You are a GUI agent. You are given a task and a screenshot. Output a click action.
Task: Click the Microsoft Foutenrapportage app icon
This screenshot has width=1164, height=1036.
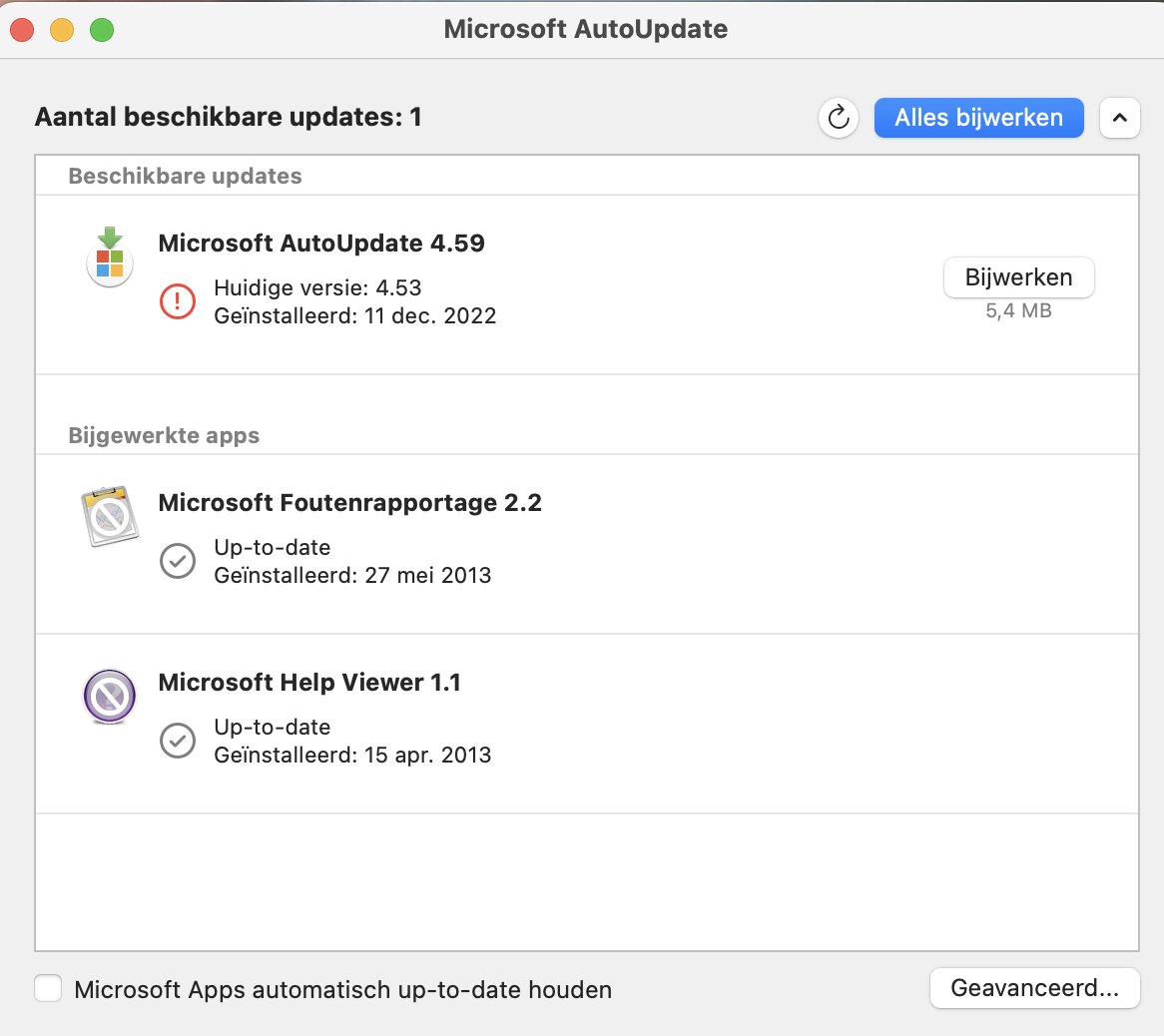coord(110,517)
